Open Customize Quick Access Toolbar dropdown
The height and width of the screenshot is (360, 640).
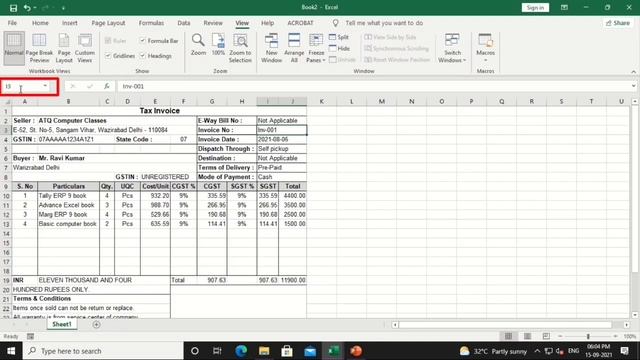(63, 8)
